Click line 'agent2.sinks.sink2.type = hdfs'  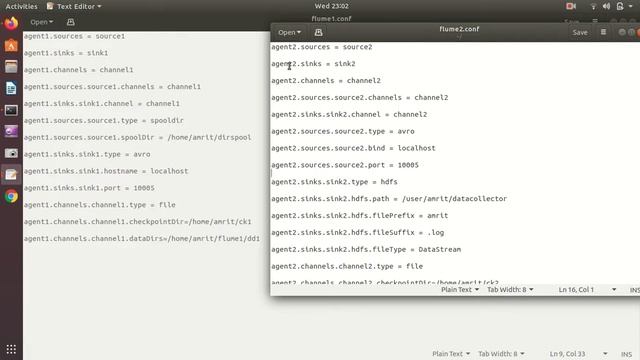[x=334, y=182]
